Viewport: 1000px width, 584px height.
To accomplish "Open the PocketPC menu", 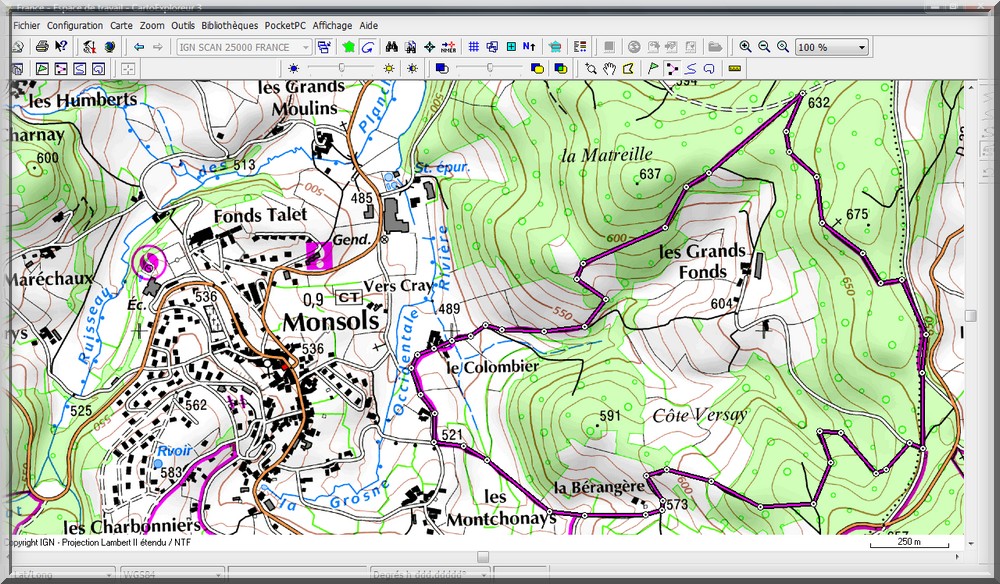I will point(285,26).
